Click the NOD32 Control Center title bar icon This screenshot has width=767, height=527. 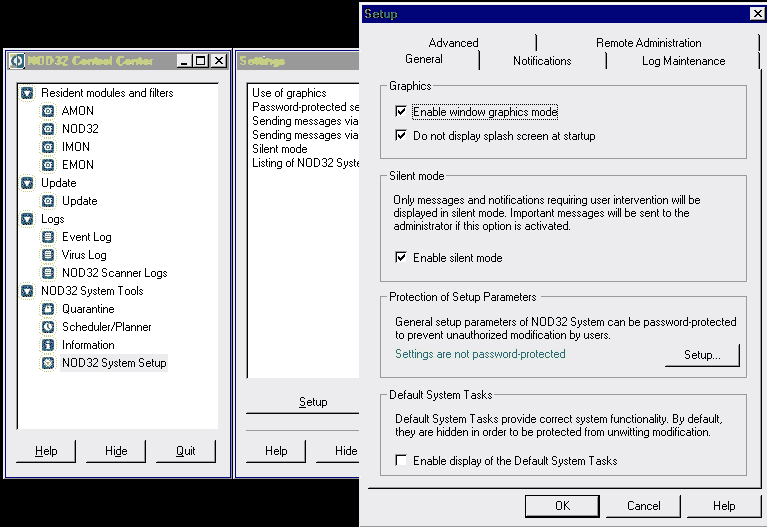(x=17, y=61)
